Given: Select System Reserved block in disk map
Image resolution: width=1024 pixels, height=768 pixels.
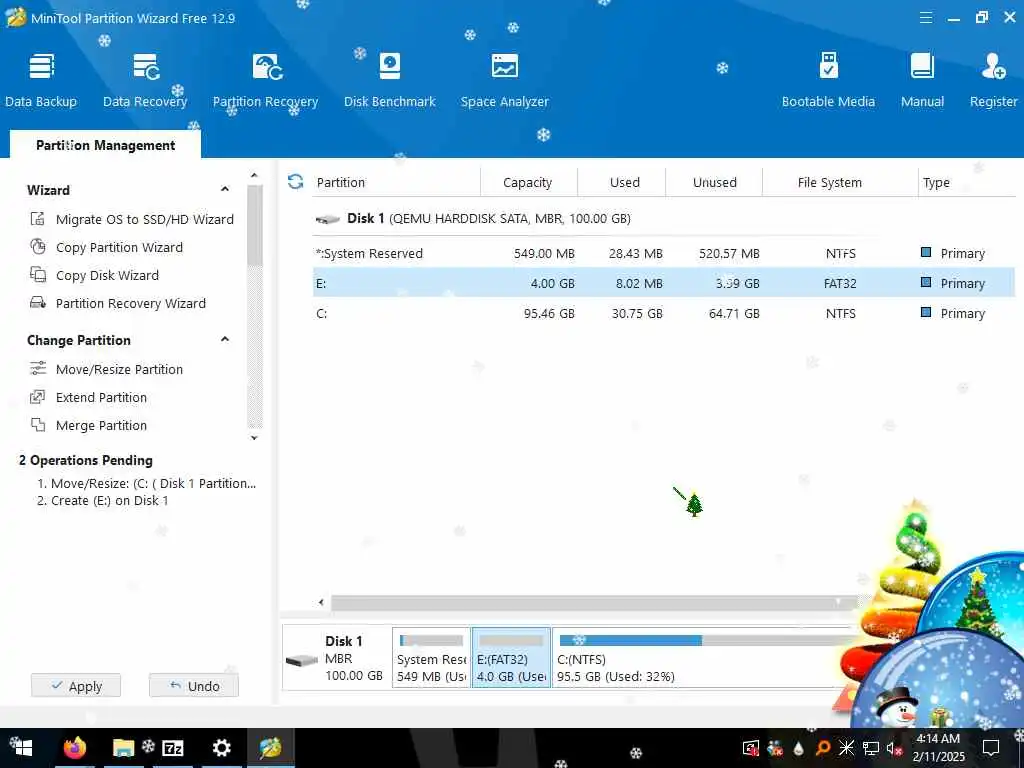Looking at the screenshot, I should 431,657.
